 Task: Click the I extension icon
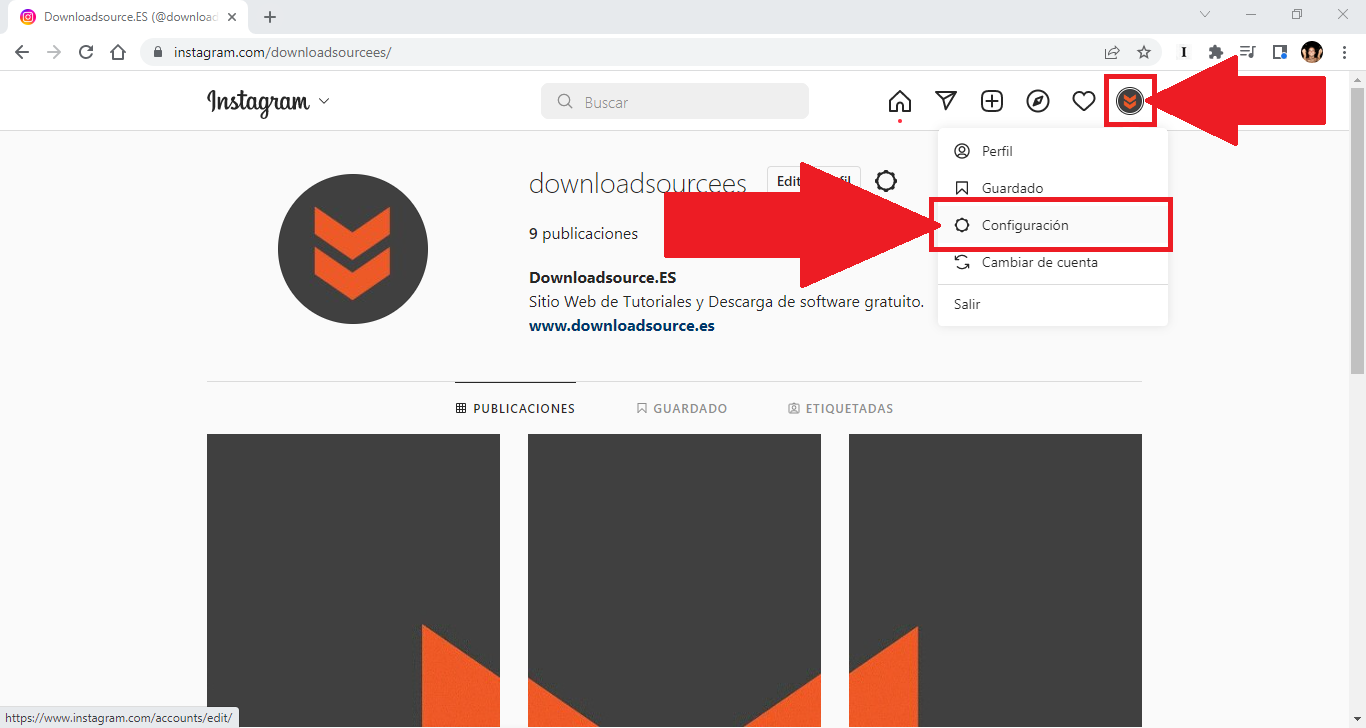pyautogui.click(x=1184, y=52)
